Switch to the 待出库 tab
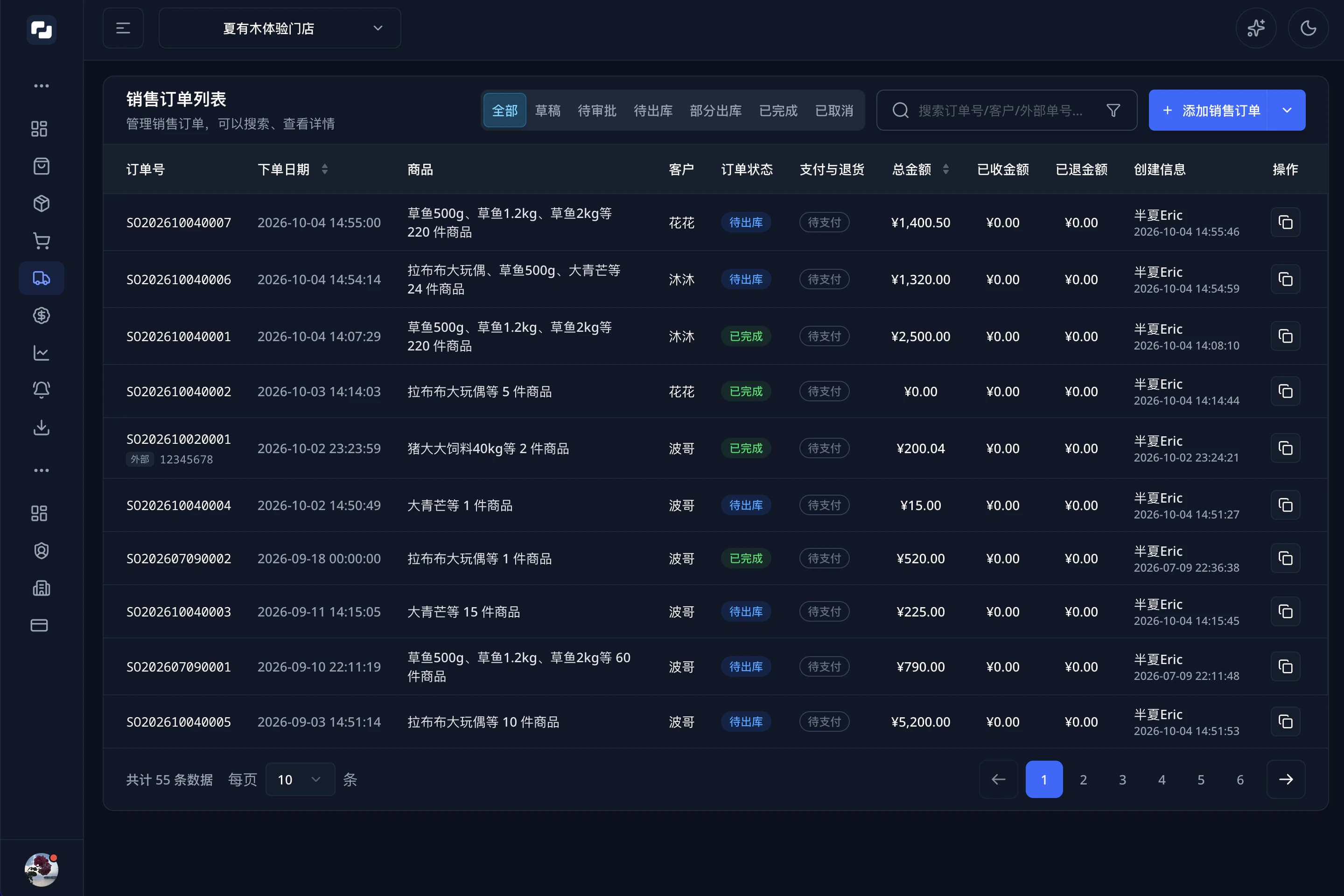The width and height of the screenshot is (1344, 896). pos(652,110)
